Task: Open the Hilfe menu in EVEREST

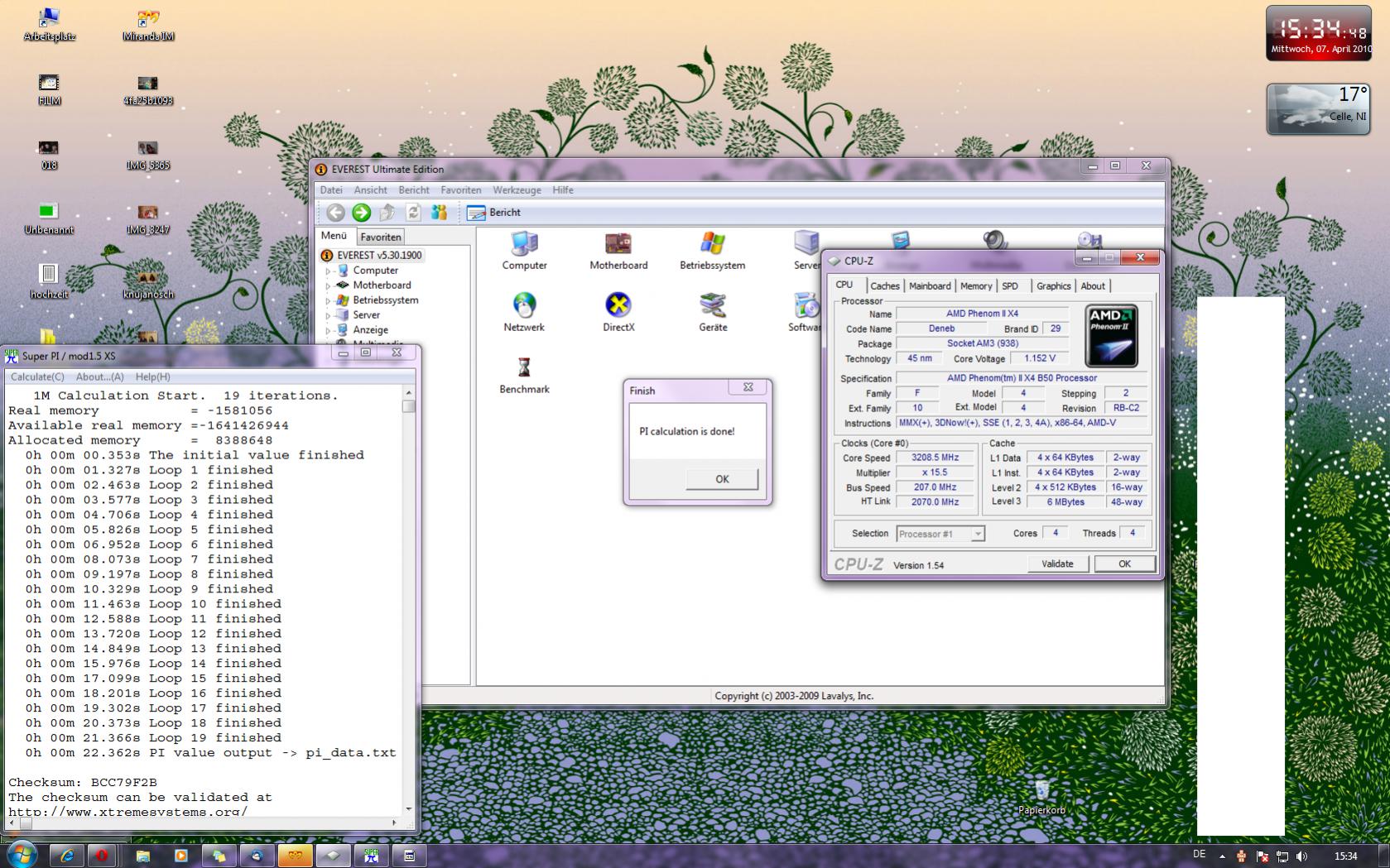Action: [x=563, y=190]
